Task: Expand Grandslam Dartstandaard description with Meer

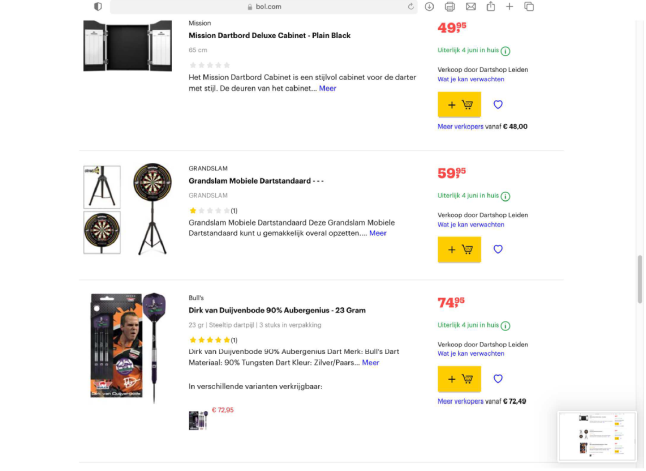Action: click(377, 233)
